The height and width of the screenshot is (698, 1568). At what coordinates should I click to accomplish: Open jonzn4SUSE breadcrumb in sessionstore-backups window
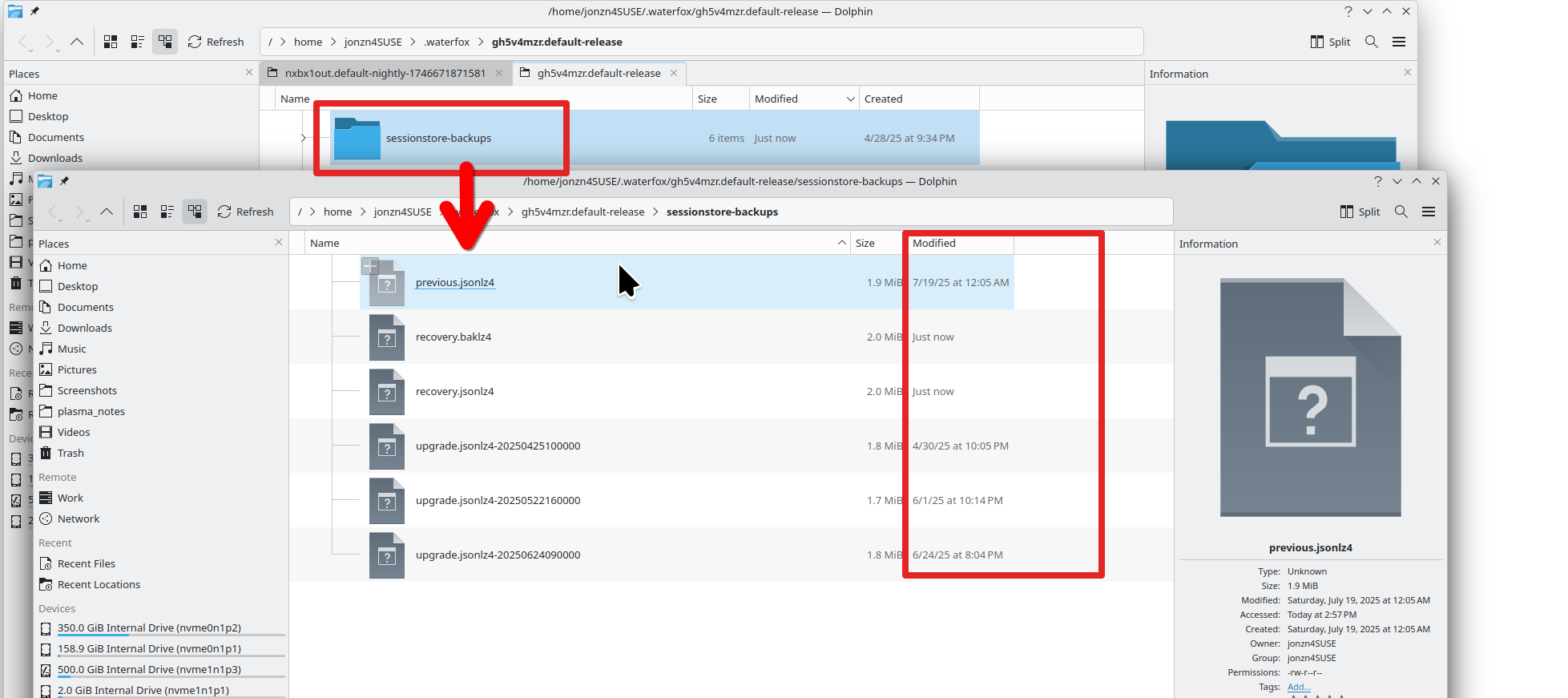[x=402, y=212]
